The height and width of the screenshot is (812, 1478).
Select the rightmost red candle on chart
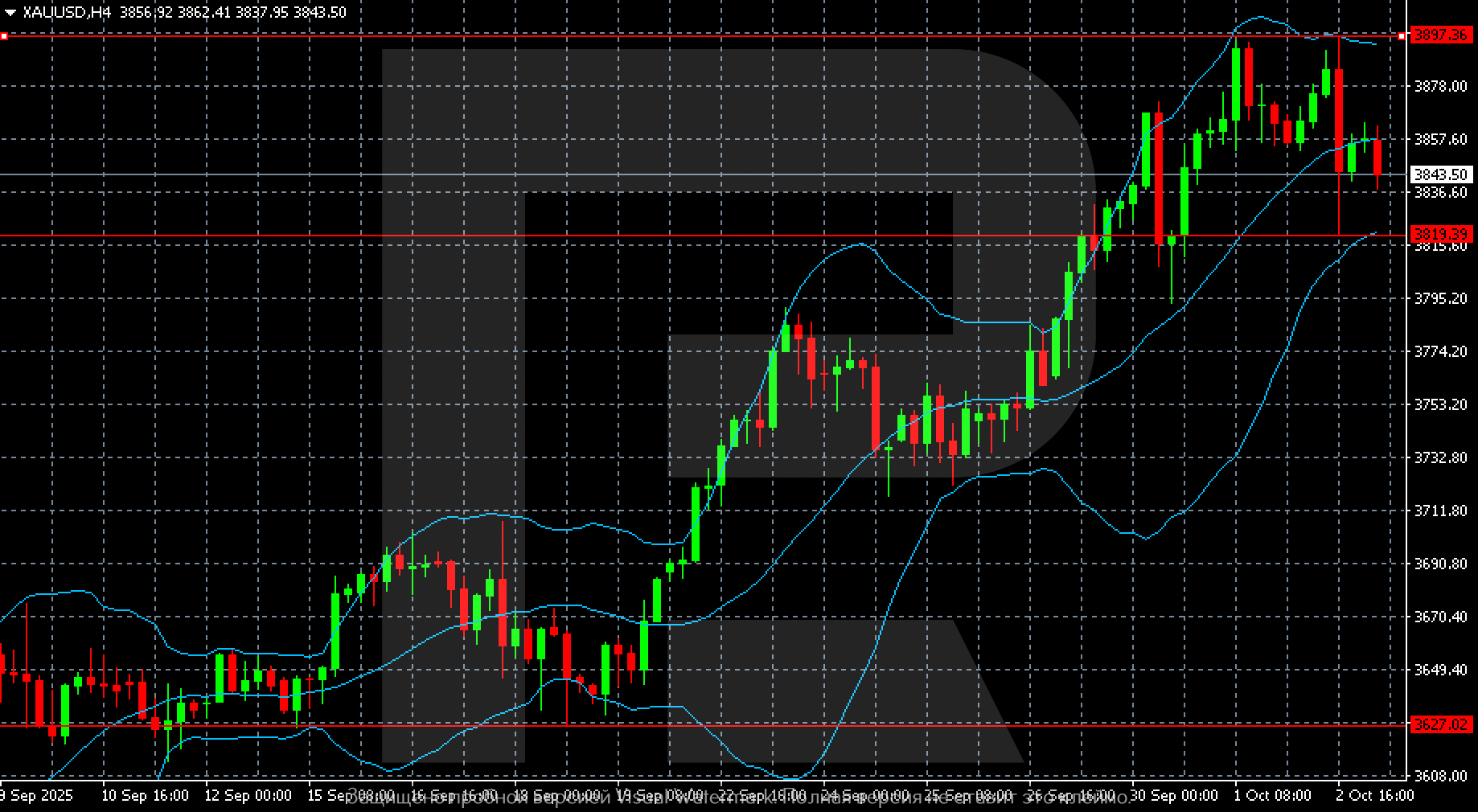1377,157
